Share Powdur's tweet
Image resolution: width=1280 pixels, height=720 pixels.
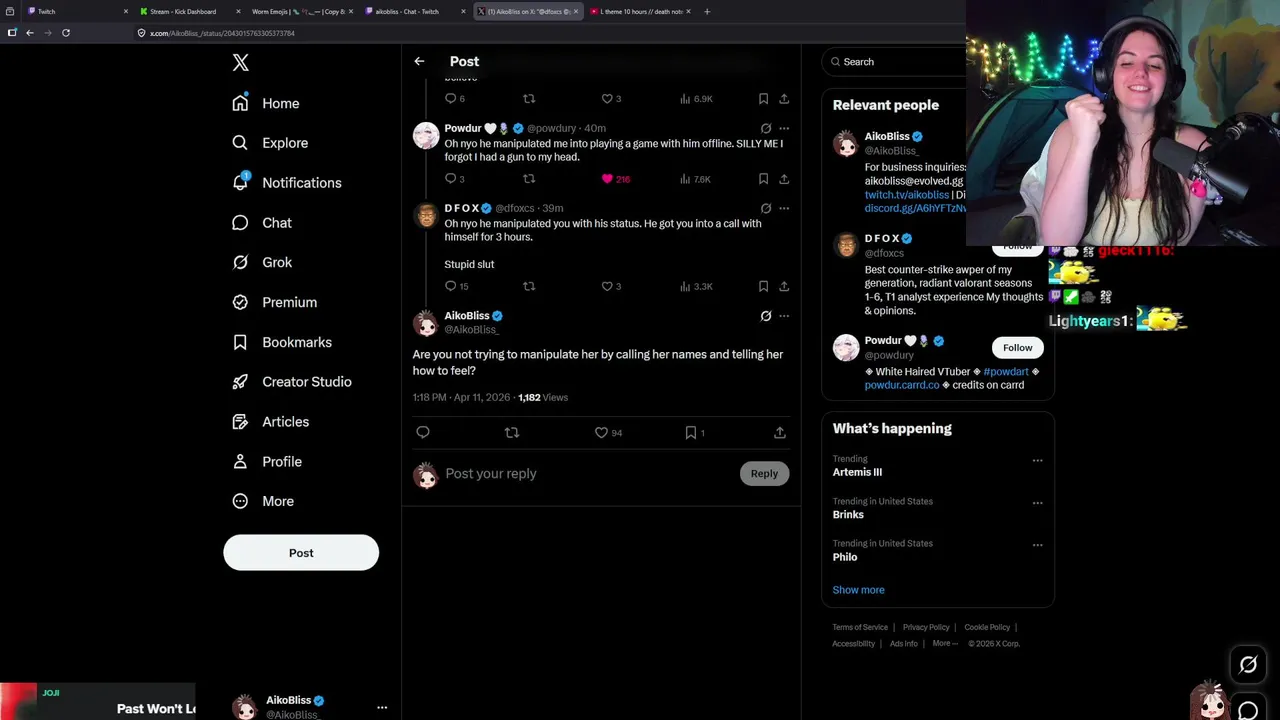tap(784, 179)
